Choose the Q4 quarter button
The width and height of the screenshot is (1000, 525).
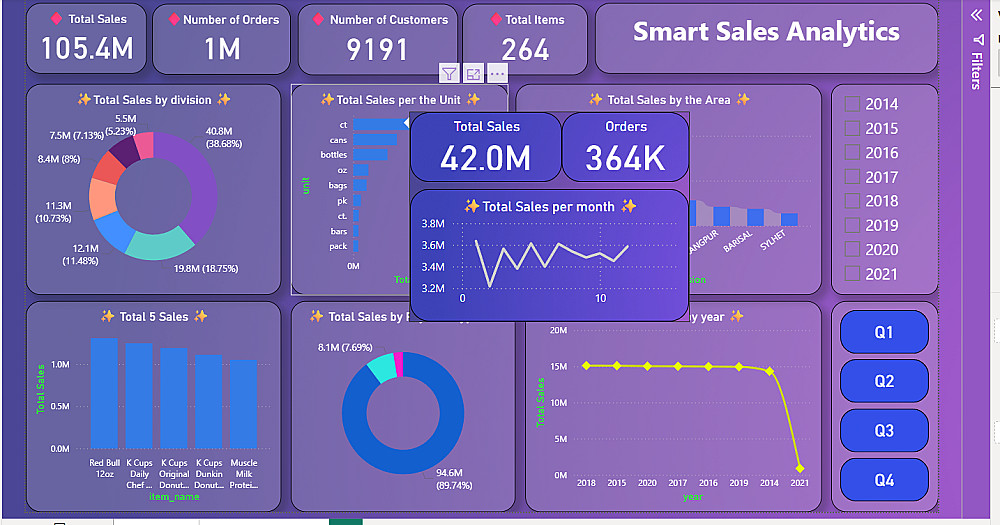click(884, 480)
